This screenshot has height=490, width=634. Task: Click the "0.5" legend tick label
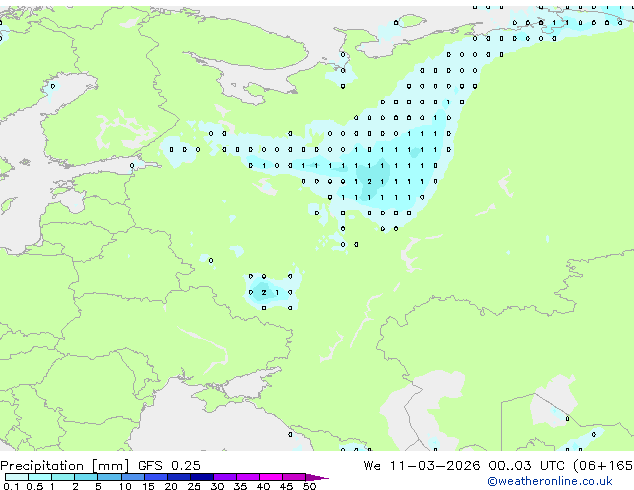(35, 486)
